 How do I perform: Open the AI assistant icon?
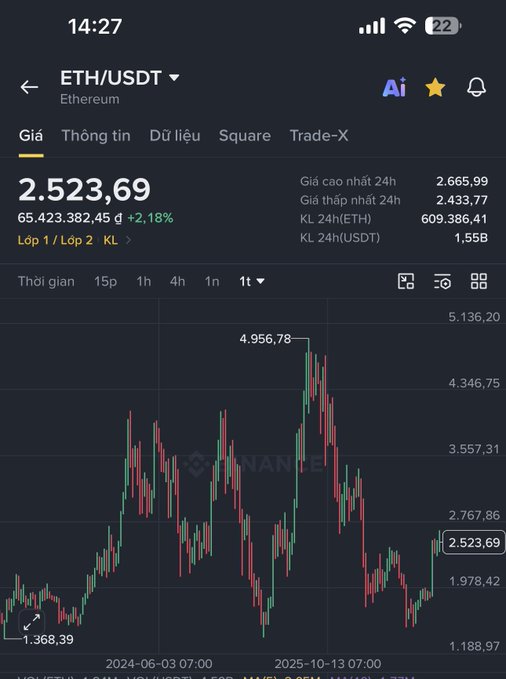tap(395, 87)
